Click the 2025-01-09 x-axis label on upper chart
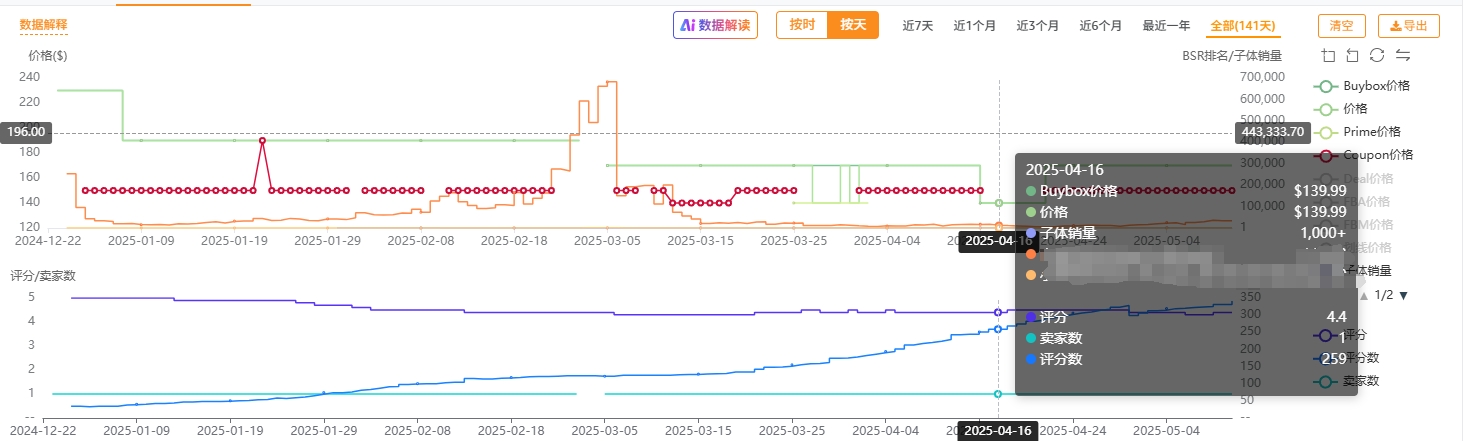1476x441 pixels. click(139, 240)
